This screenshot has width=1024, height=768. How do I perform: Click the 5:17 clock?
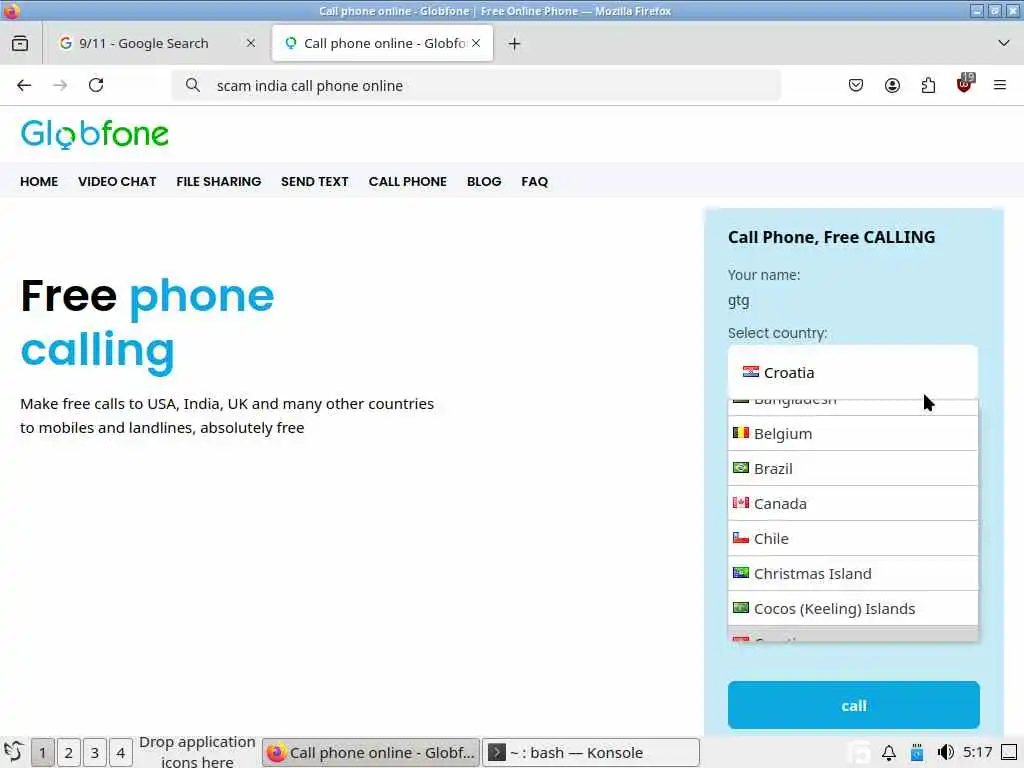(x=978, y=752)
